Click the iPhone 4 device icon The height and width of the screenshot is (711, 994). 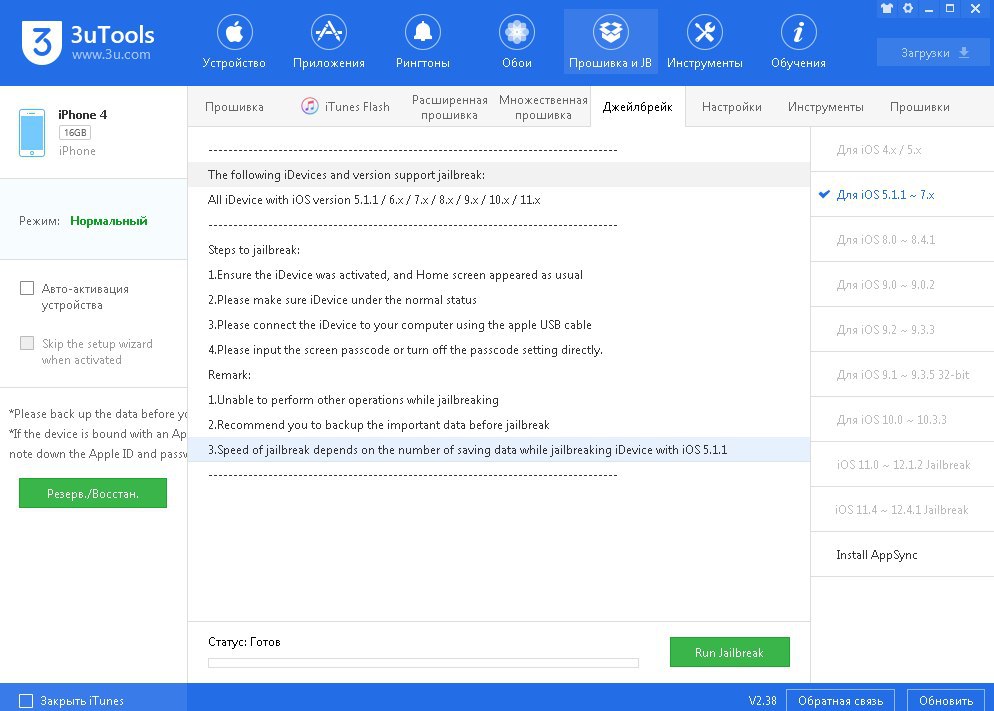click(32, 132)
